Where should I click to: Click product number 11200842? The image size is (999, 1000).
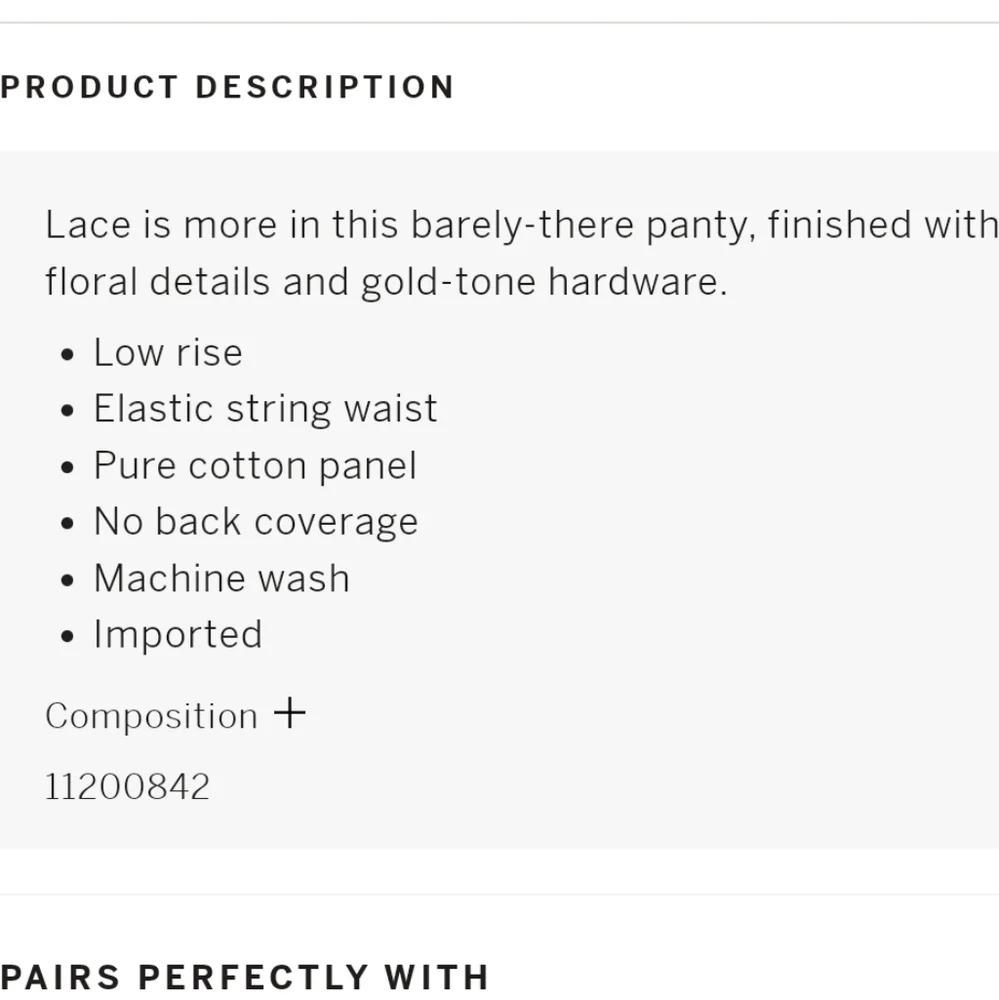[128, 787]
